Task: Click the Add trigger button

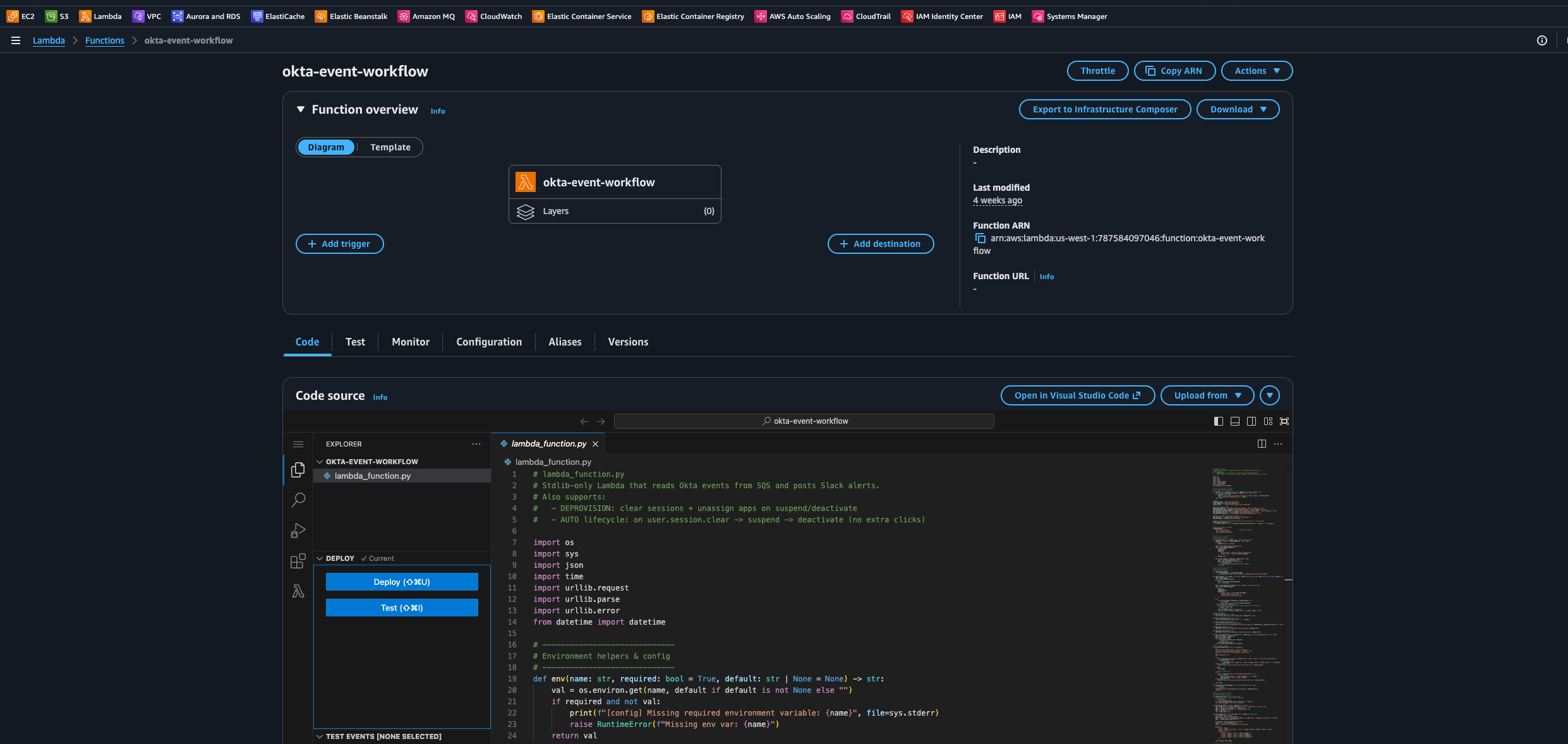Action: [x=339, y=244]
